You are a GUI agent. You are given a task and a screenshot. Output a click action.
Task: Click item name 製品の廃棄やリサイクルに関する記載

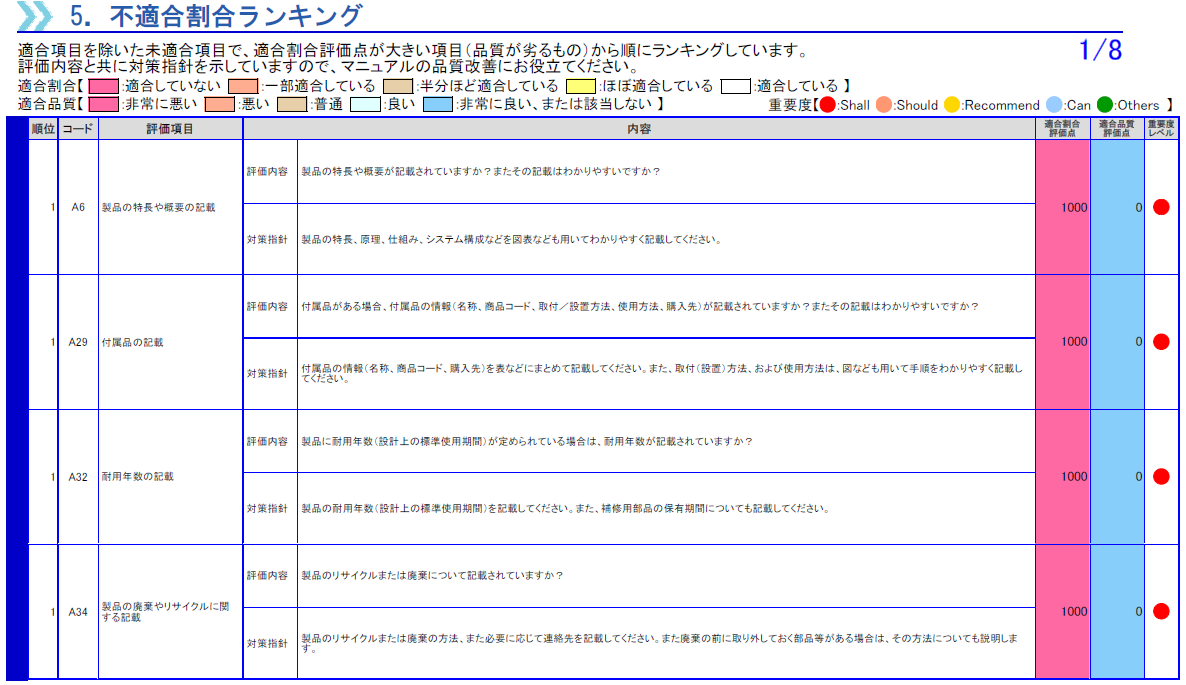click(x=165, y=612)
